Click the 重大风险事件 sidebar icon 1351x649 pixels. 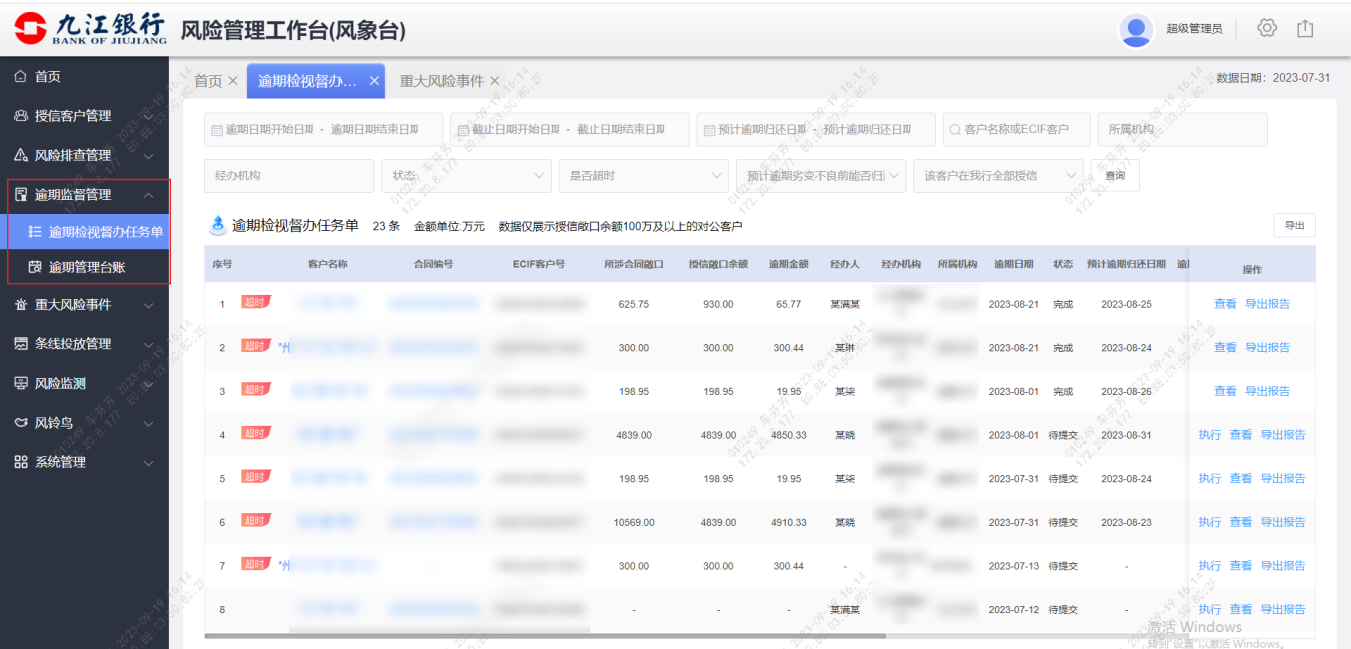click(x=21, y=305)
